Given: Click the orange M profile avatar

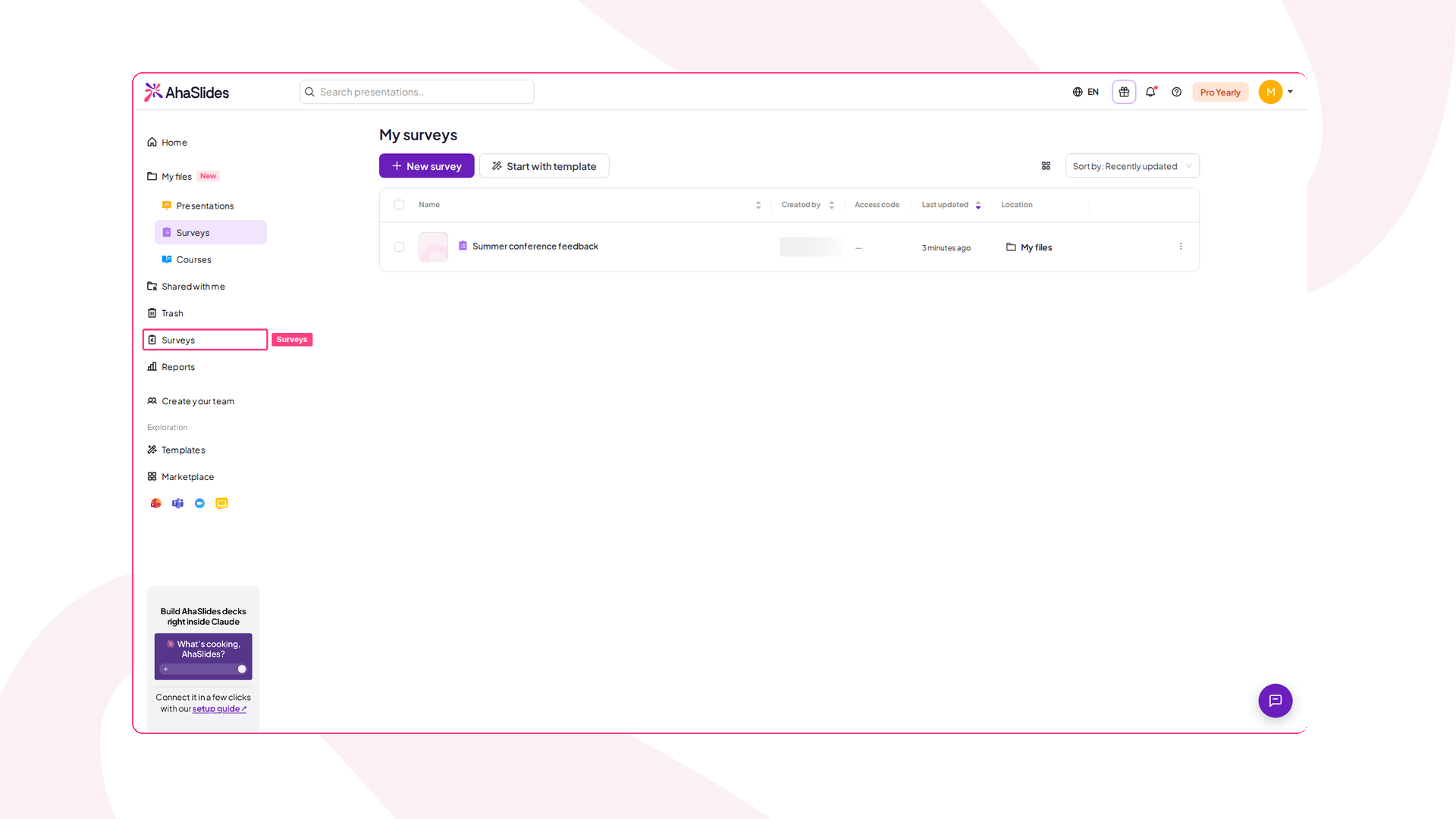Looking at the screenshot, I should pyautogui.click(x=1270, y=92).
